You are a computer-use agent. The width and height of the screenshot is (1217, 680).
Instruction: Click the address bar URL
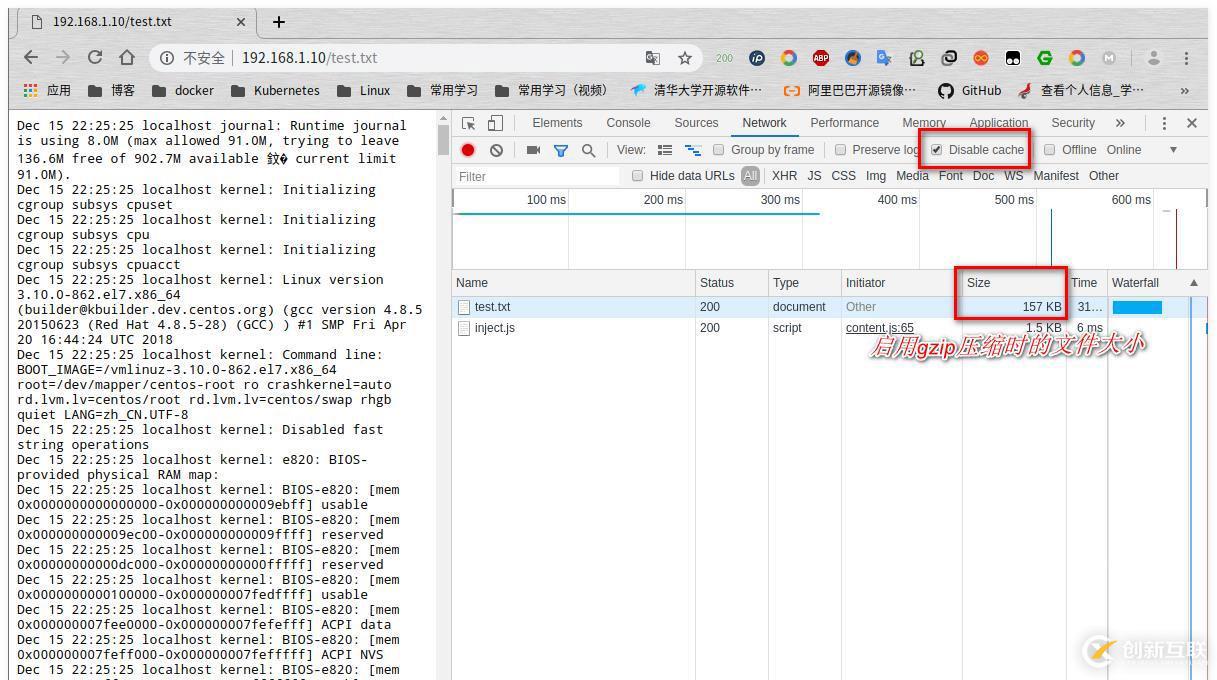tap(309, 58)
